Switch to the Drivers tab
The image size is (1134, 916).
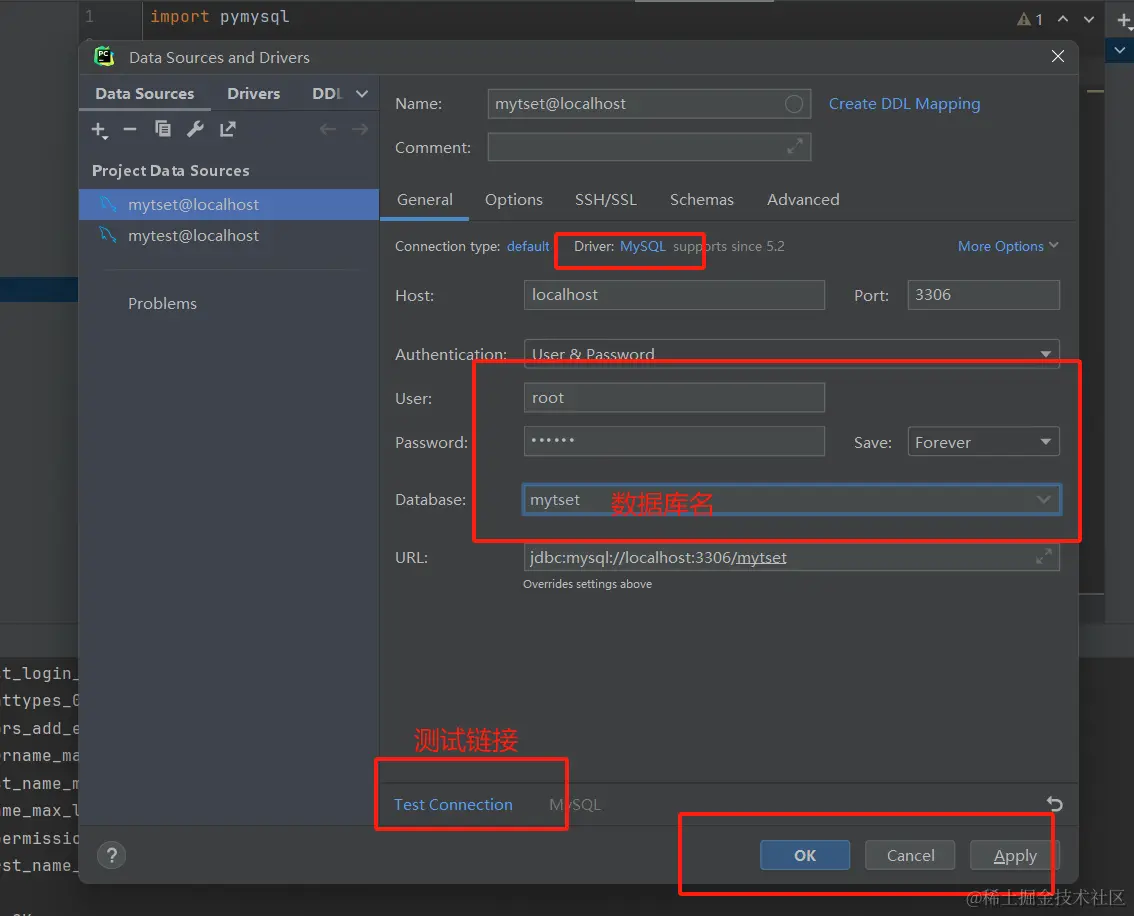pyautogui.click(x=253, y=93)
